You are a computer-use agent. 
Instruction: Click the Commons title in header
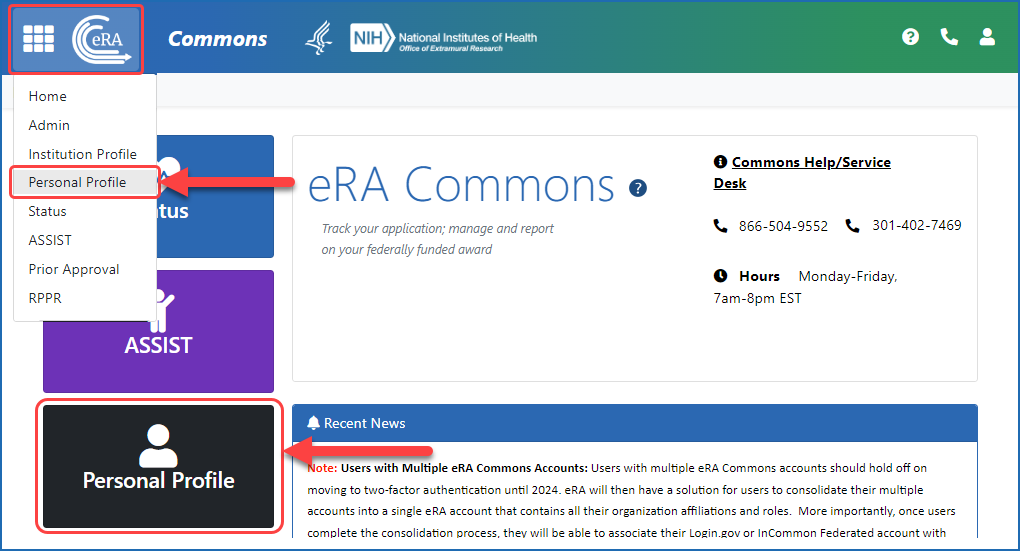[217, 39]
